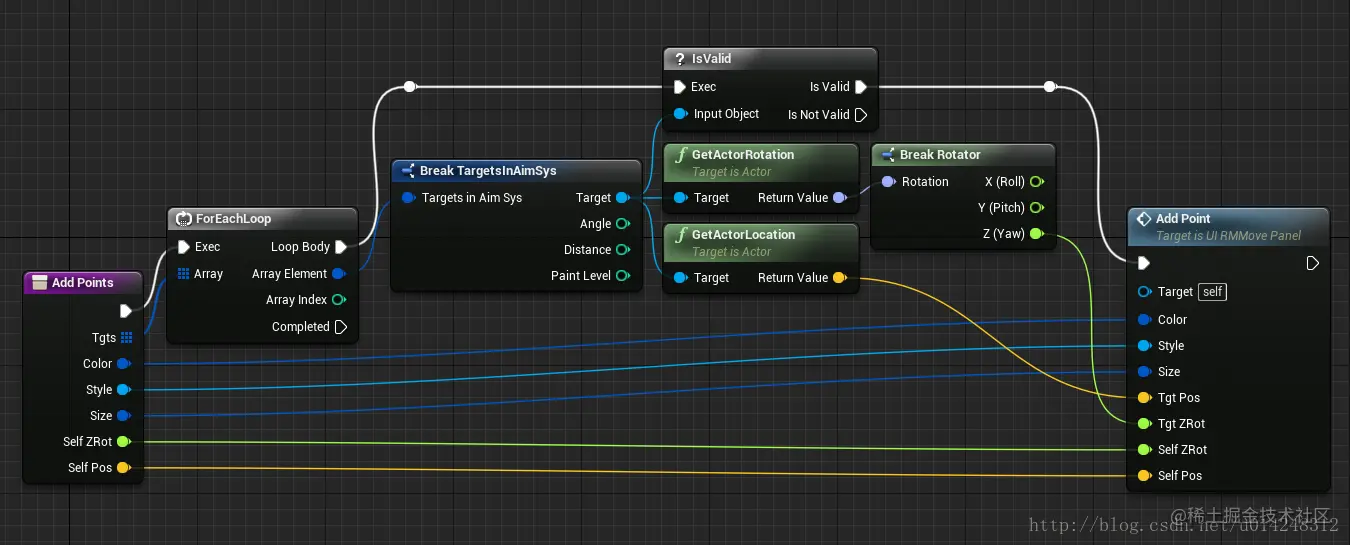Click the Rotation input pin on Break Rotator
The width and height of the screenshot is (1350, 545).
coord(888,182)
